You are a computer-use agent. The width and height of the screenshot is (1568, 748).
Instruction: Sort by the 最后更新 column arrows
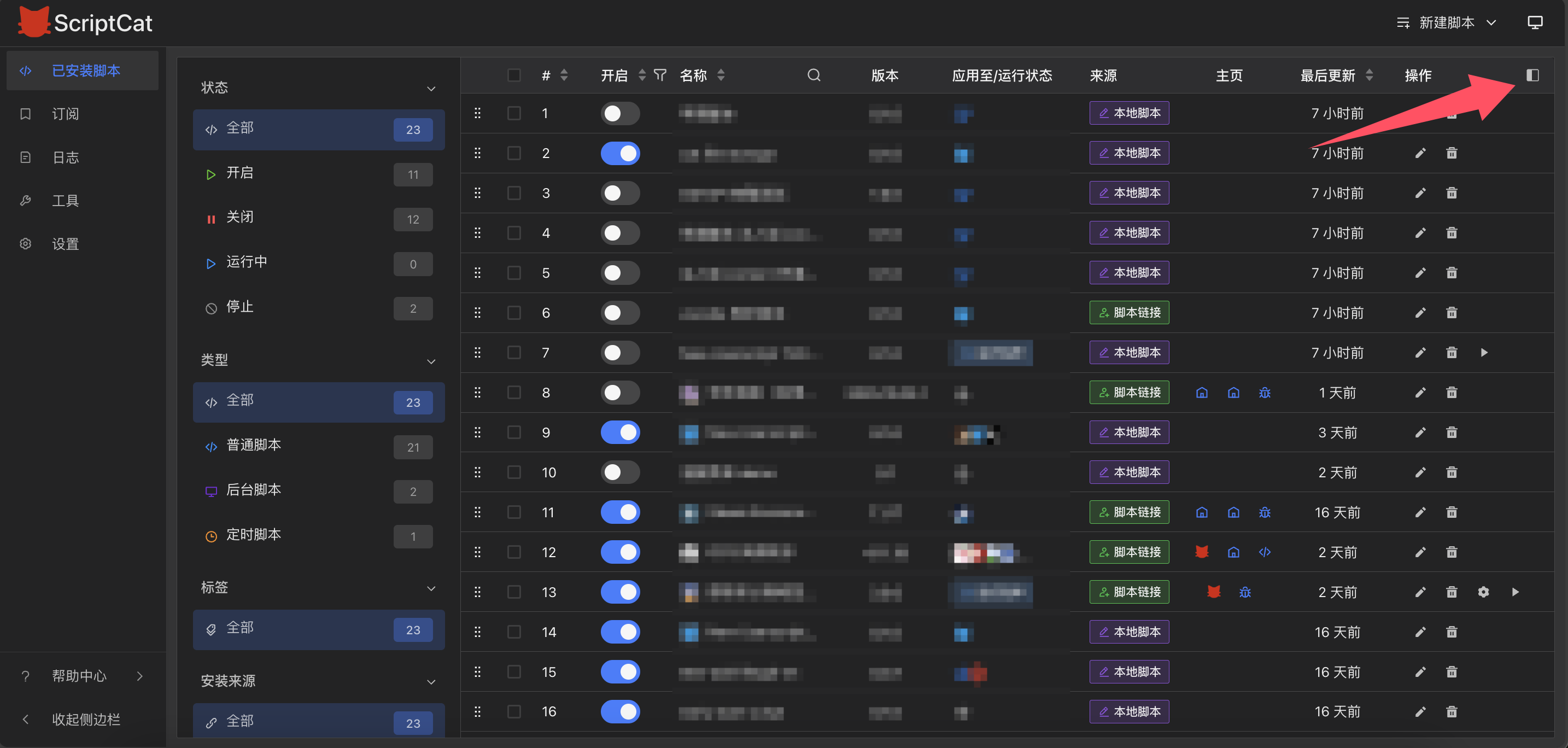point(1369,75)
